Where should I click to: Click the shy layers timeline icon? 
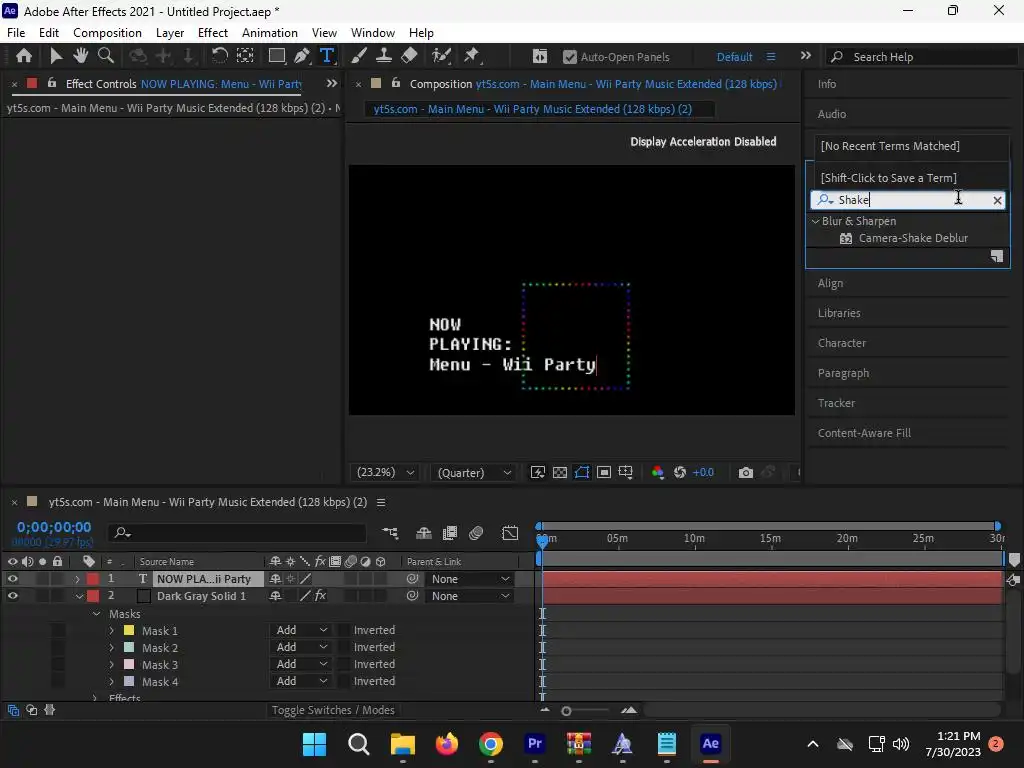(424, 533)
